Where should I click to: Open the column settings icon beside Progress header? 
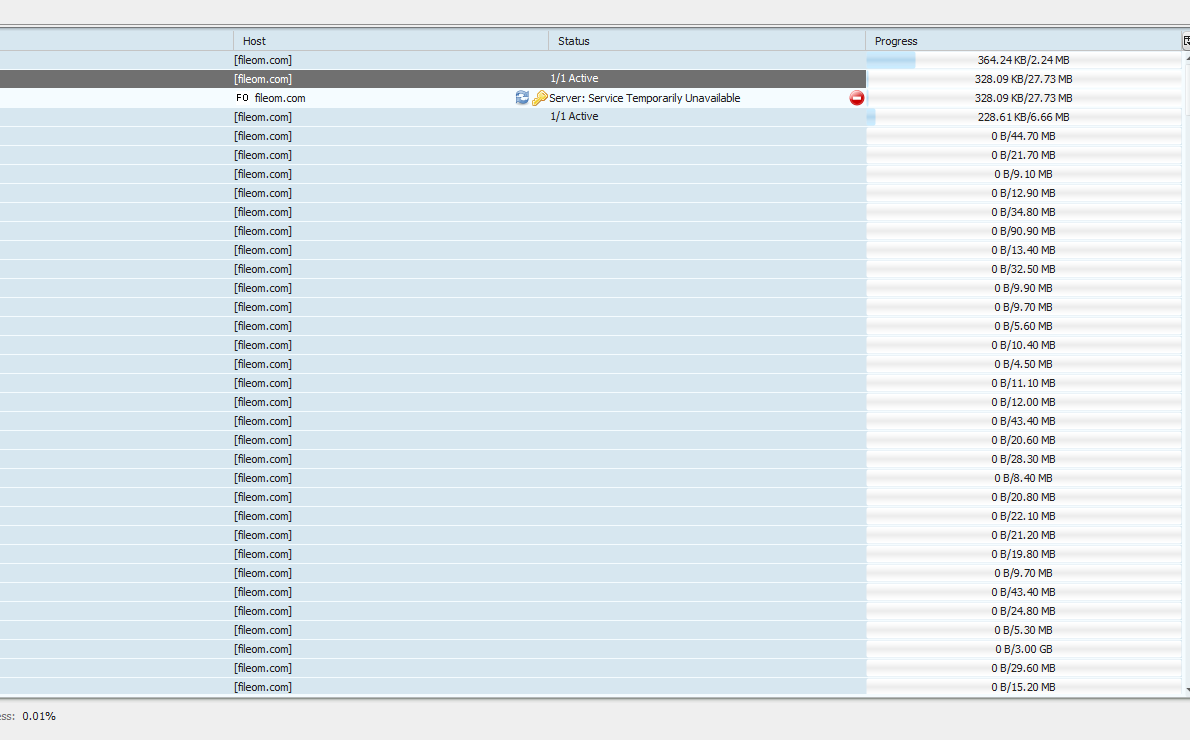coord(1186,41)
